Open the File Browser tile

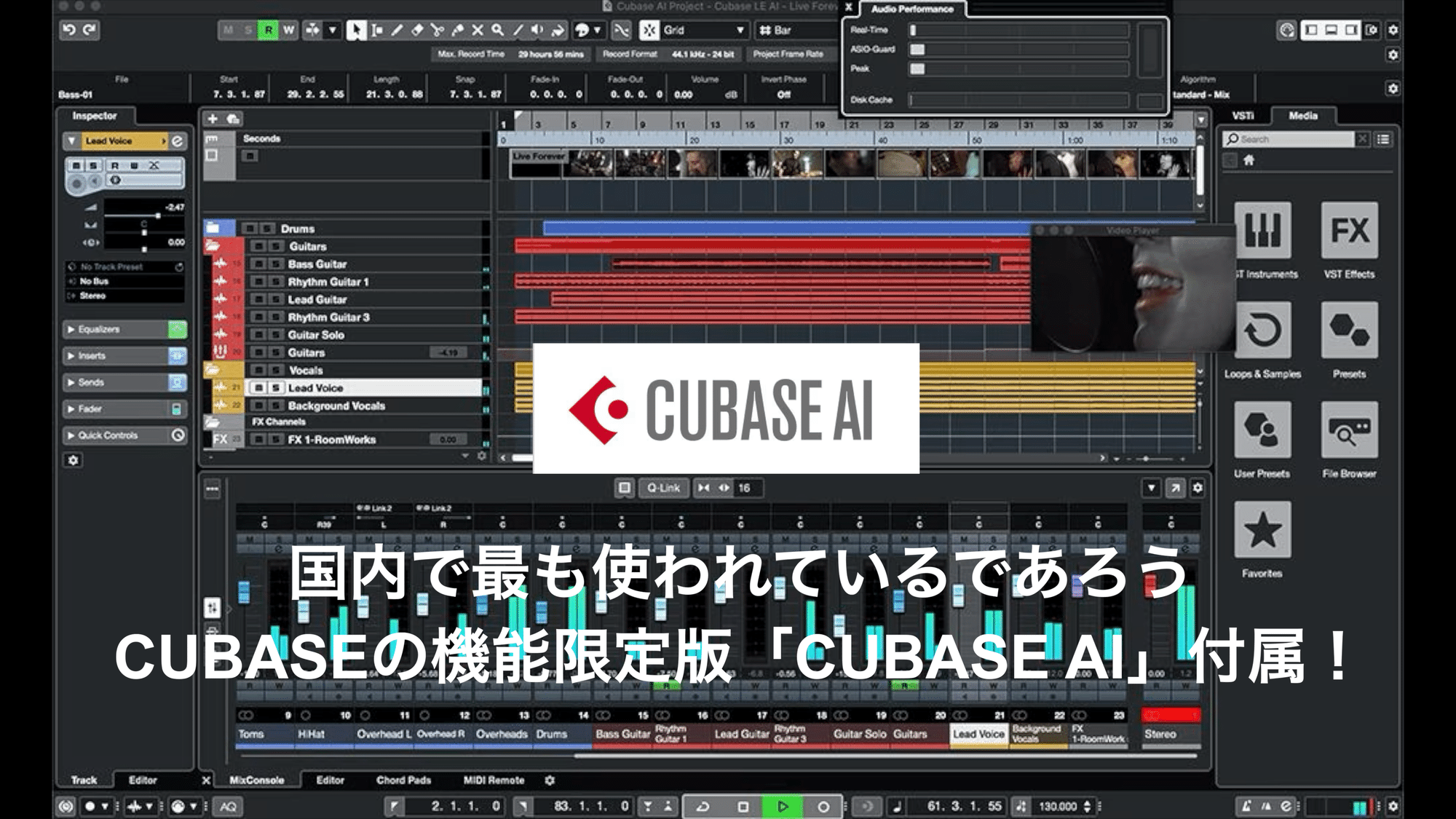1350,430
